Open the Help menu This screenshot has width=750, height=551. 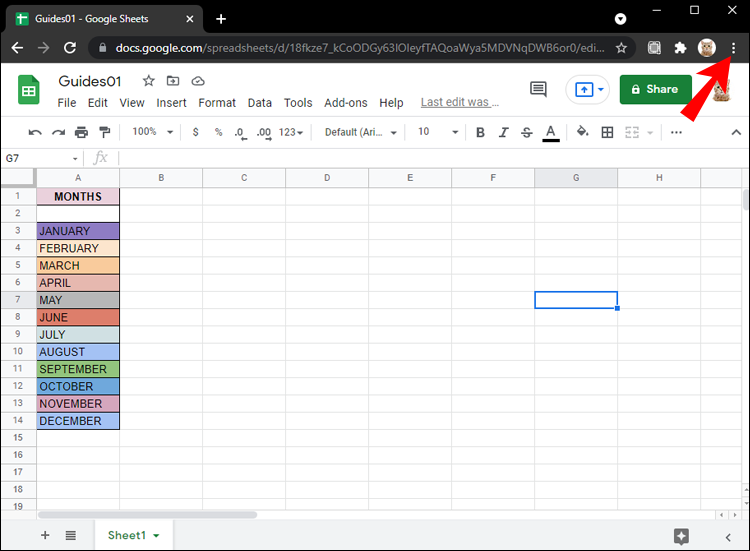tap(391, 103)
